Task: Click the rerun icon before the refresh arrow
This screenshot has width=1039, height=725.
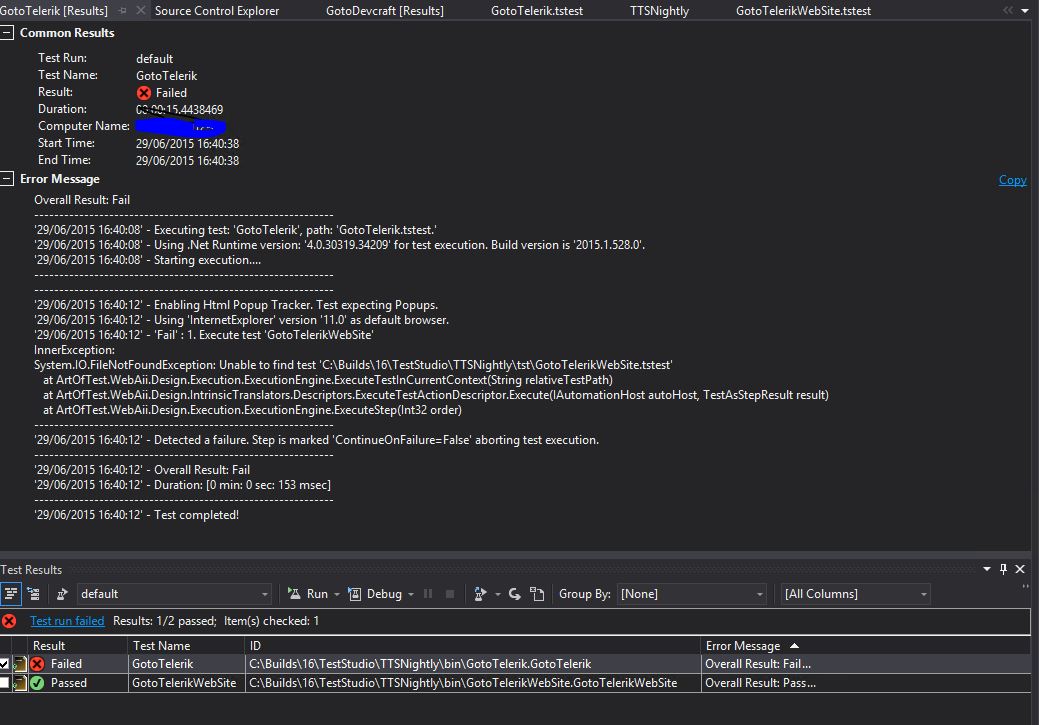Action: coord(480,594)
